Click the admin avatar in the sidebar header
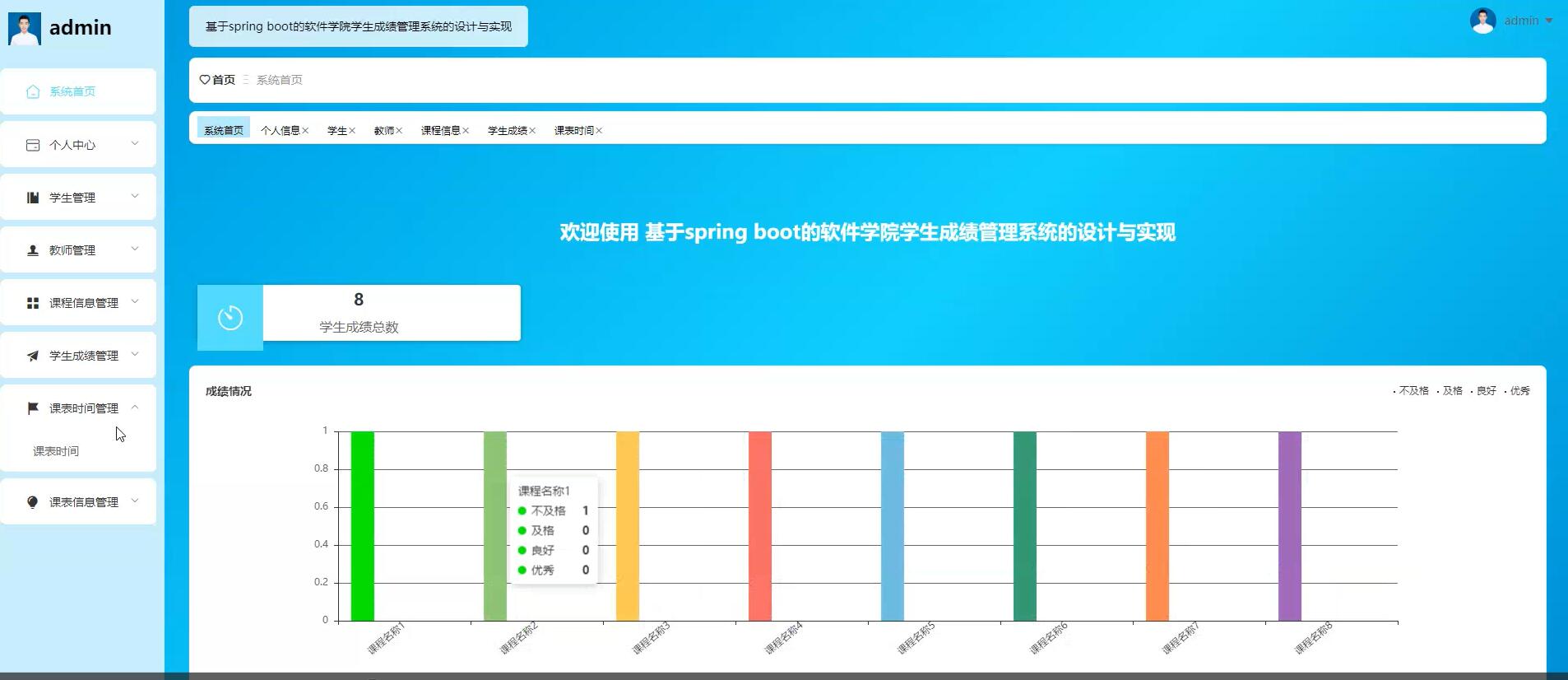Screen dimensions: 1568x680 click(x=25, y=28)
